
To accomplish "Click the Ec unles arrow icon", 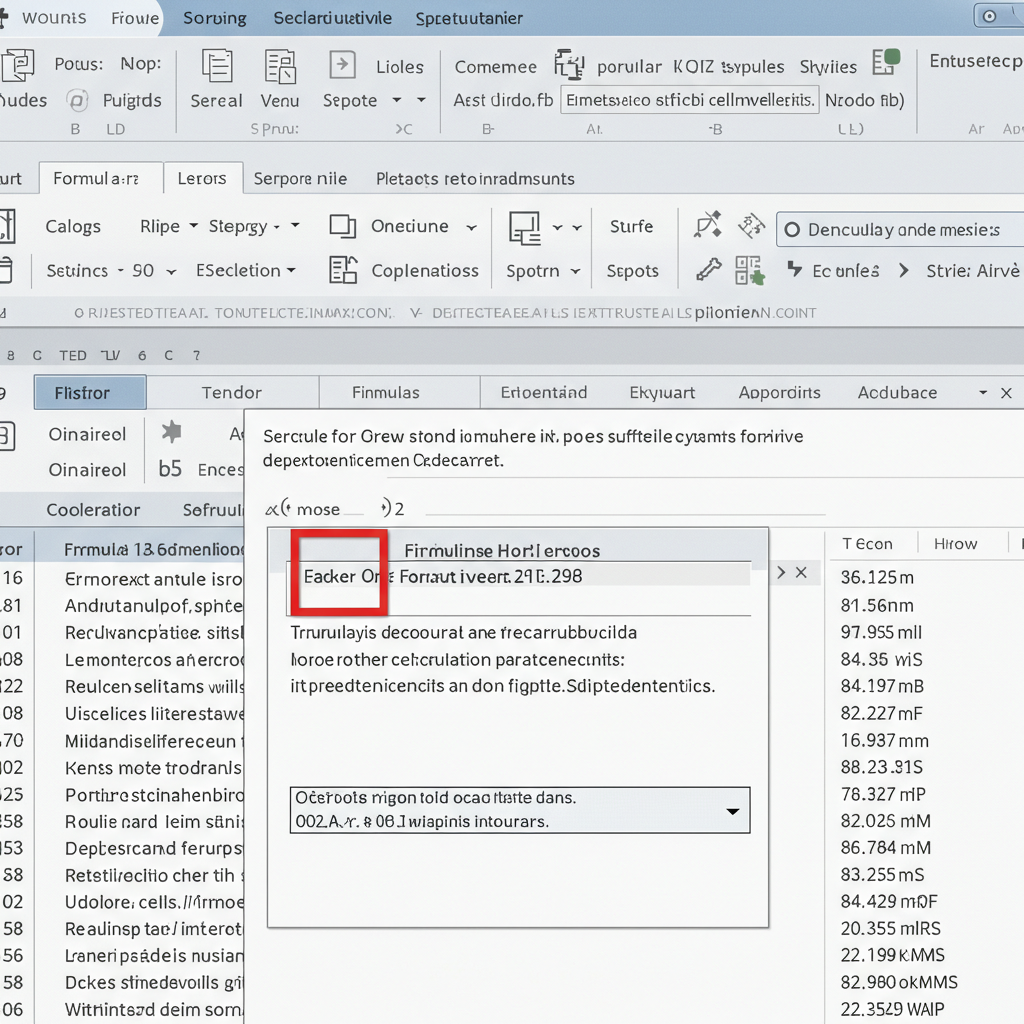I will [794, 268].
